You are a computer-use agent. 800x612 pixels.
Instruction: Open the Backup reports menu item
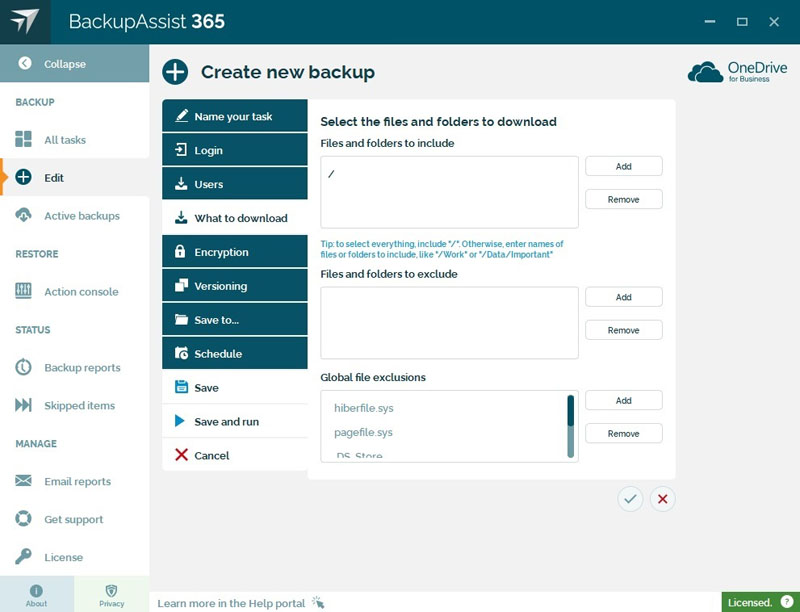tap(74, 367)
